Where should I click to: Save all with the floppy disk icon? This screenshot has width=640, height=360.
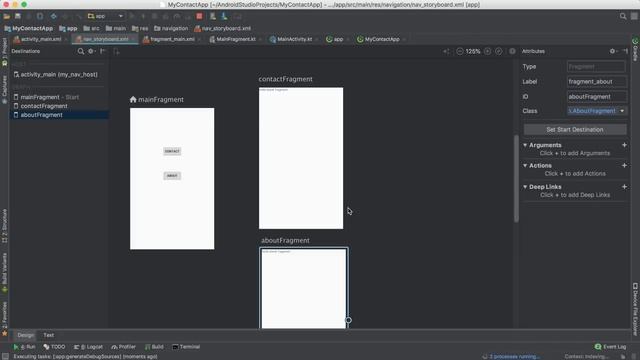(x=18, y=16)
